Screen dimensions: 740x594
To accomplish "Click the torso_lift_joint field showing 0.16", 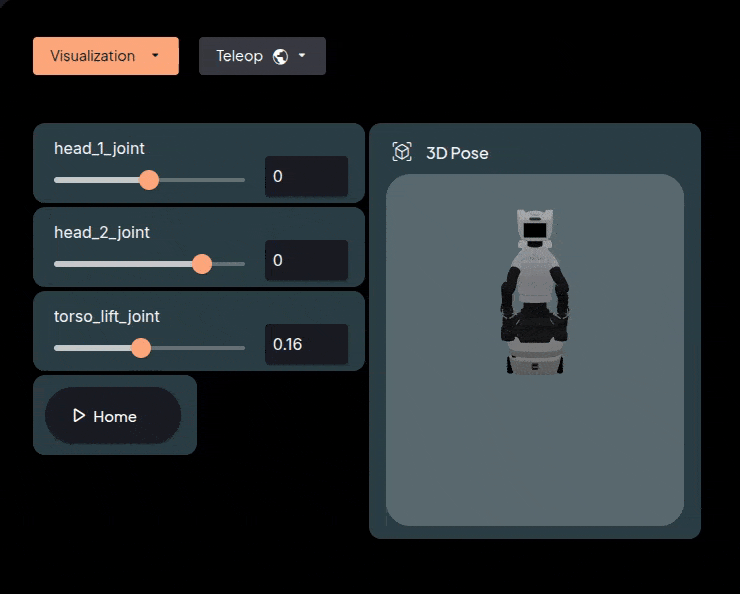I will pyautogui.click(x=306, y=344).
